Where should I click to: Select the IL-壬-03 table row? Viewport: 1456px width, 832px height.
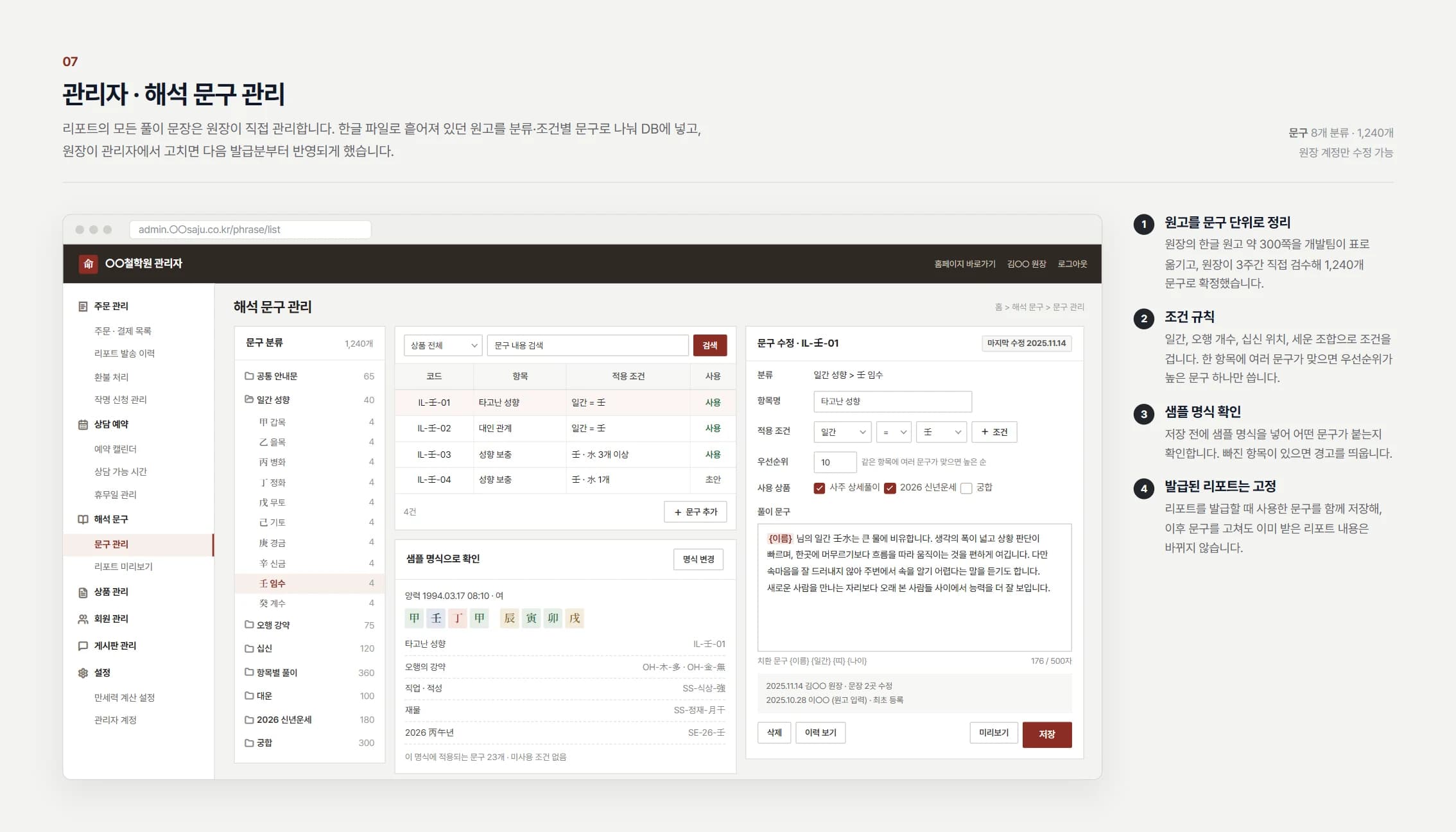pyautogui.click(x=565, y=455)
